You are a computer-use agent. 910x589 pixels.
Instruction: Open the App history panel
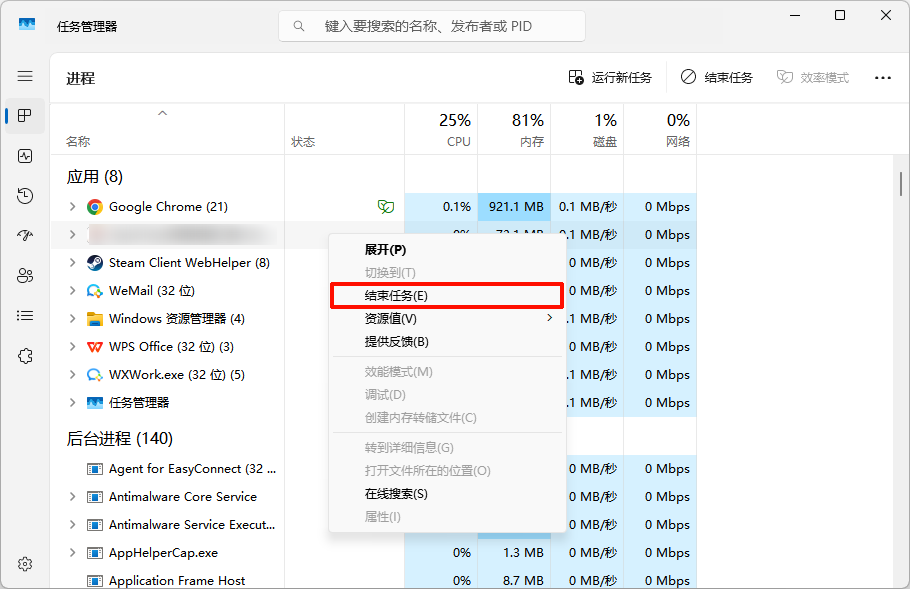click(25, 196)
